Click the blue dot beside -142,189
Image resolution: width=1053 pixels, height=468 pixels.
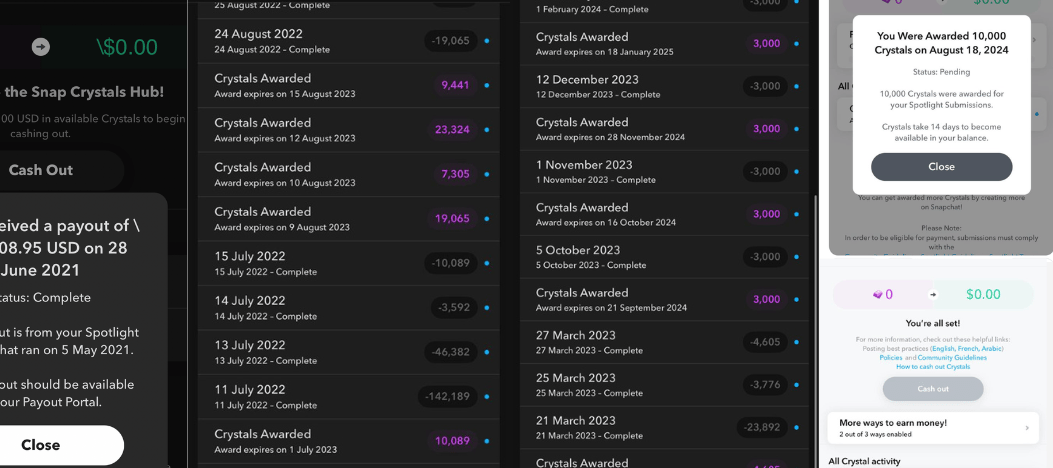(486, 397)
